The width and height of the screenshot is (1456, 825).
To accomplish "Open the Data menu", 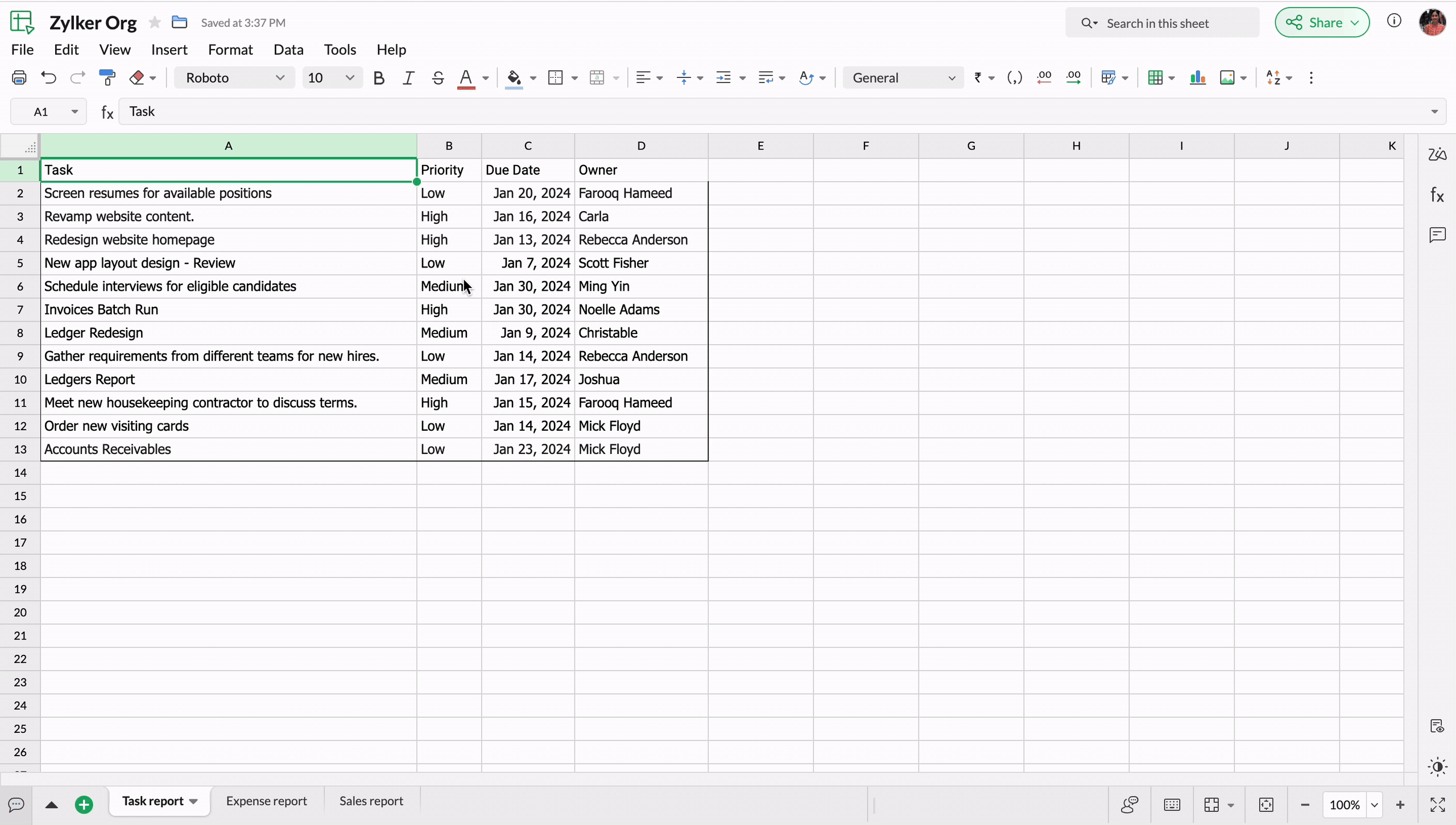I will [x=288, y=49].
